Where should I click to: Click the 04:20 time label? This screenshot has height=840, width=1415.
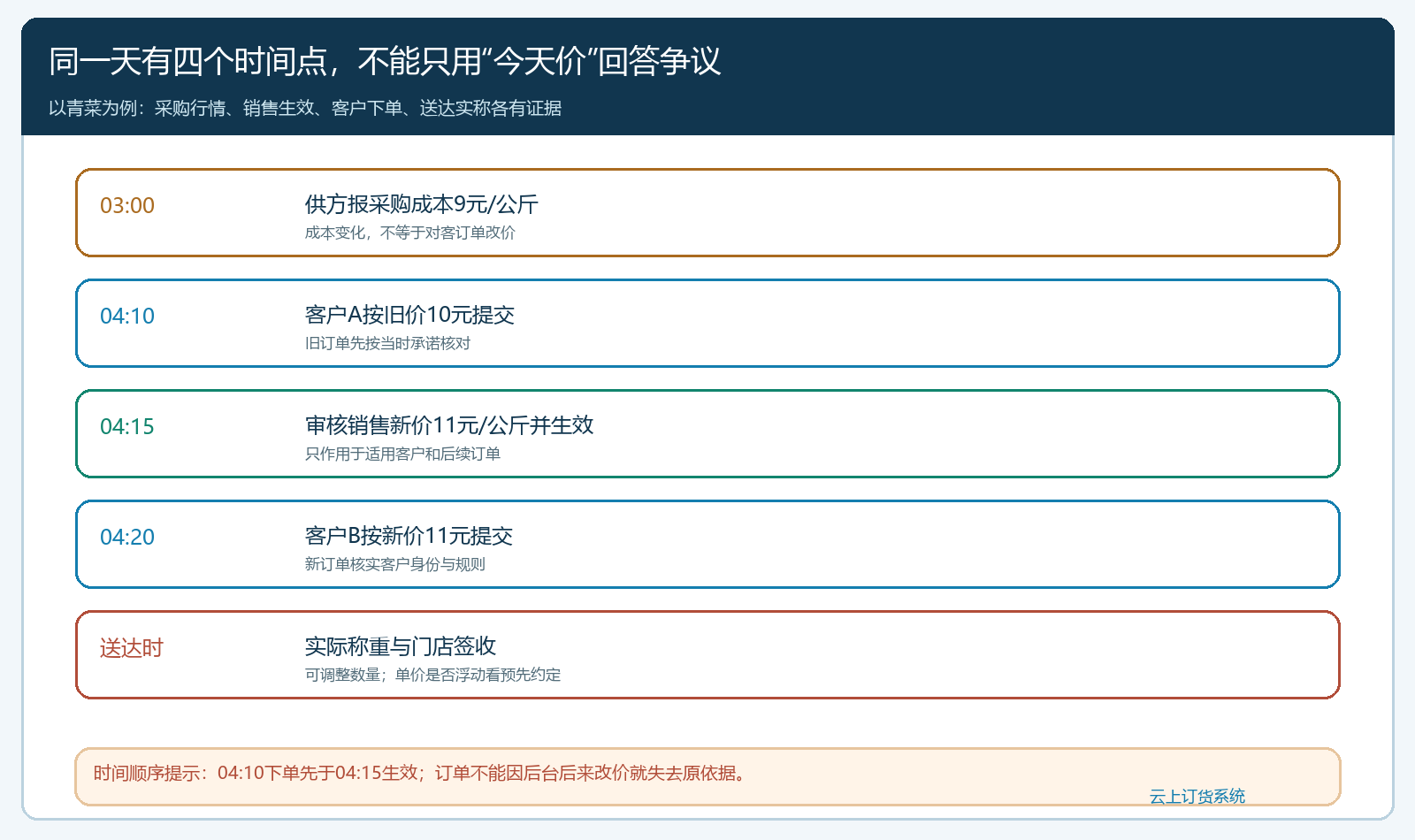(x=127, y=537)
